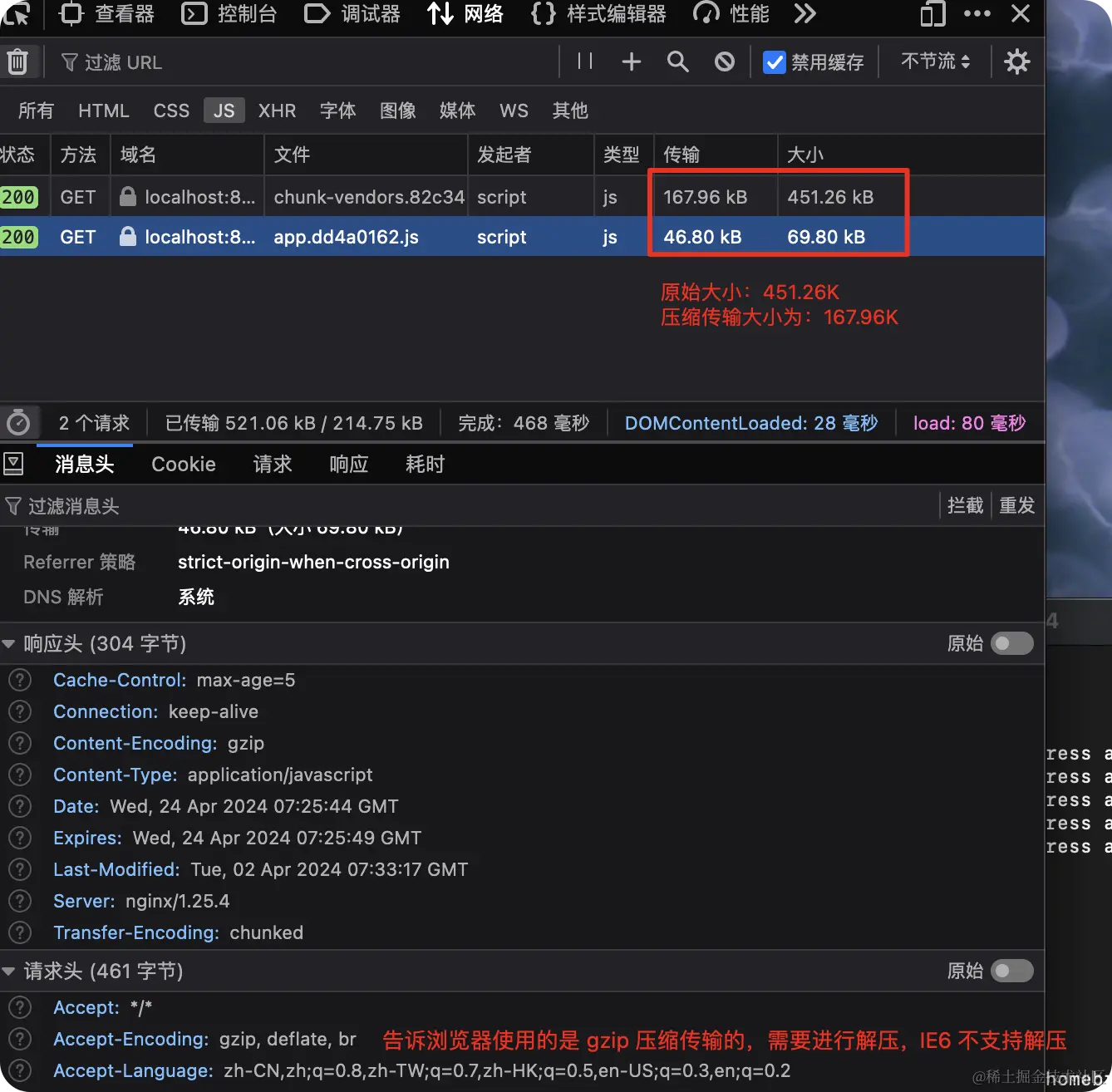Open the Cookie tab in request details
This screenshot has height=1092, width=1112.
183,464
